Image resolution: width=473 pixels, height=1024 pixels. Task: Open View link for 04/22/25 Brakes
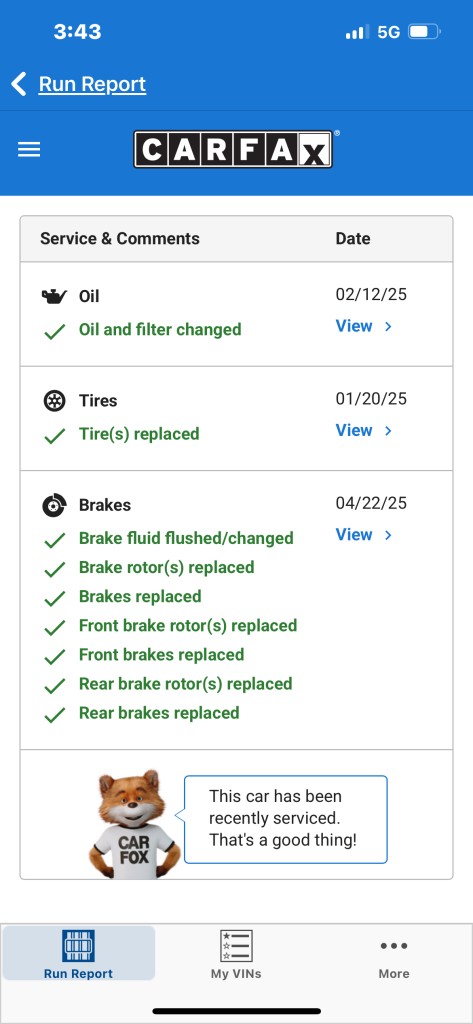354,535
